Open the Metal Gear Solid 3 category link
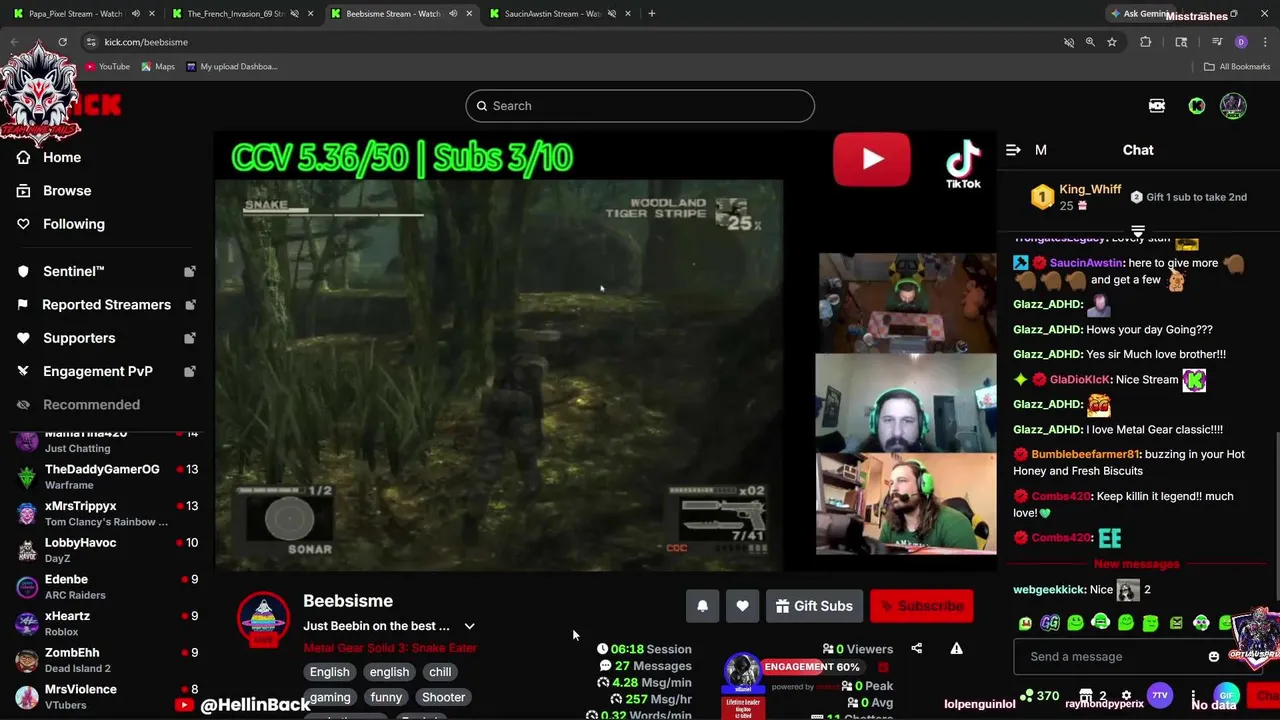The width and height of the screenshot is (1280, 720). 390,648
